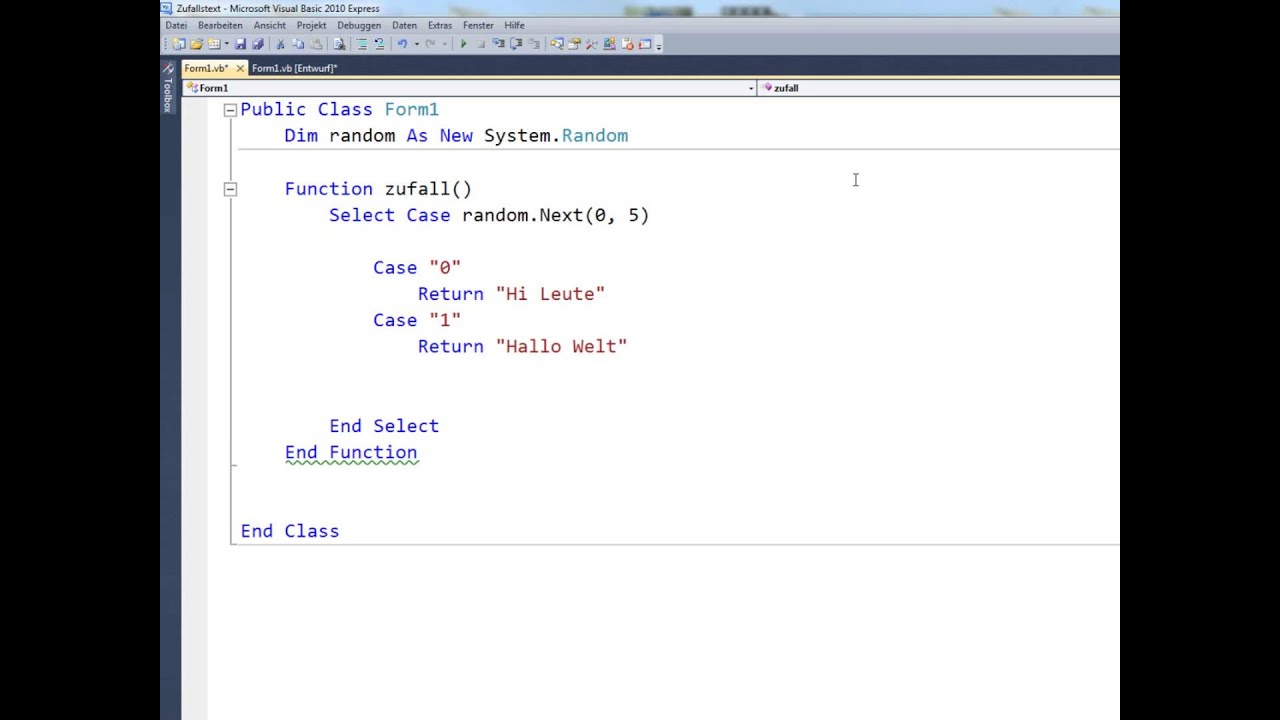Viewport: 1280px width, 720px height.
Task: Open the Undo history dropdown arrow
Action: (417, 44)
